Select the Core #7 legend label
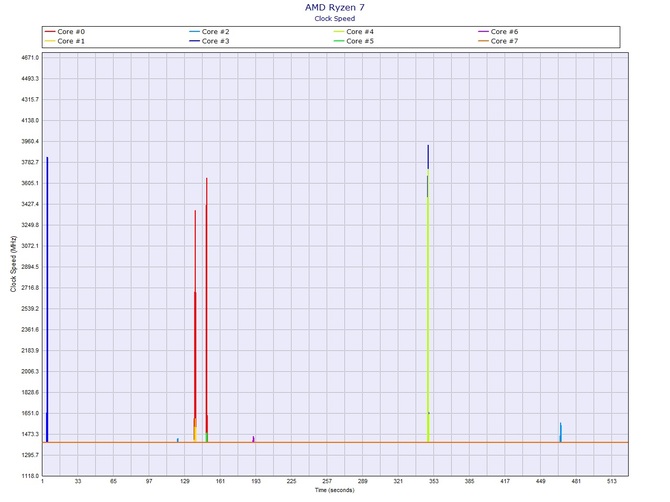The image size is (670, 502). click(504, 41)
